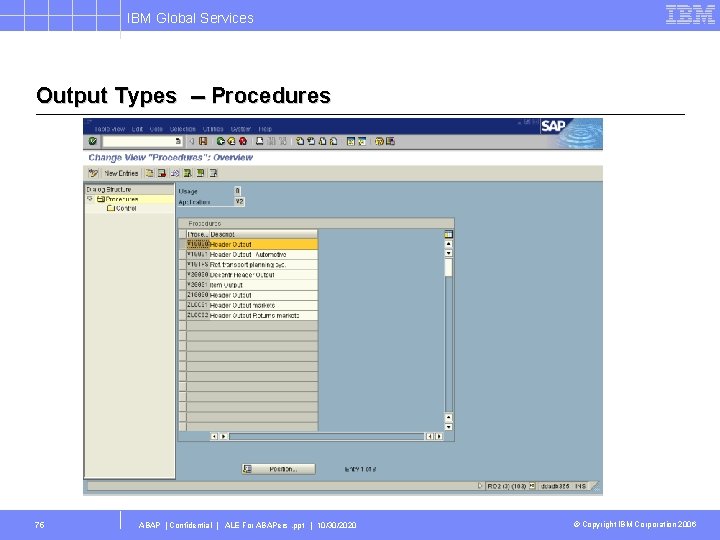Viewport: 720px width, 540px height.
Task: Click the Last Page icon
Action: tap(333, 141)
